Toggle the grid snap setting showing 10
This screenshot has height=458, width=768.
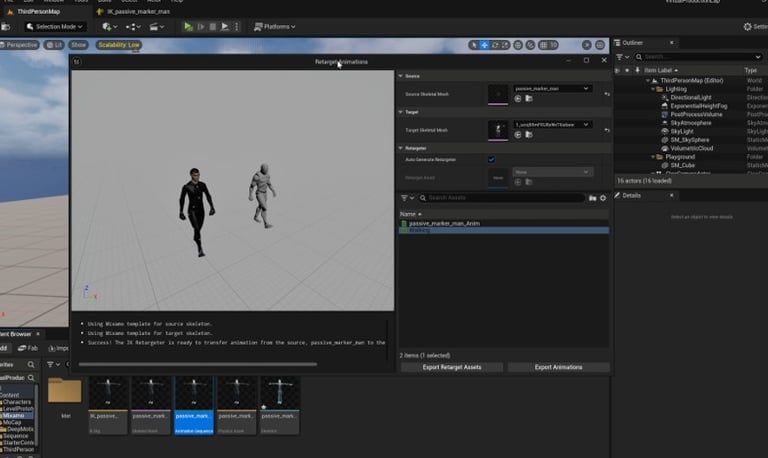click(x=549, y=45)
